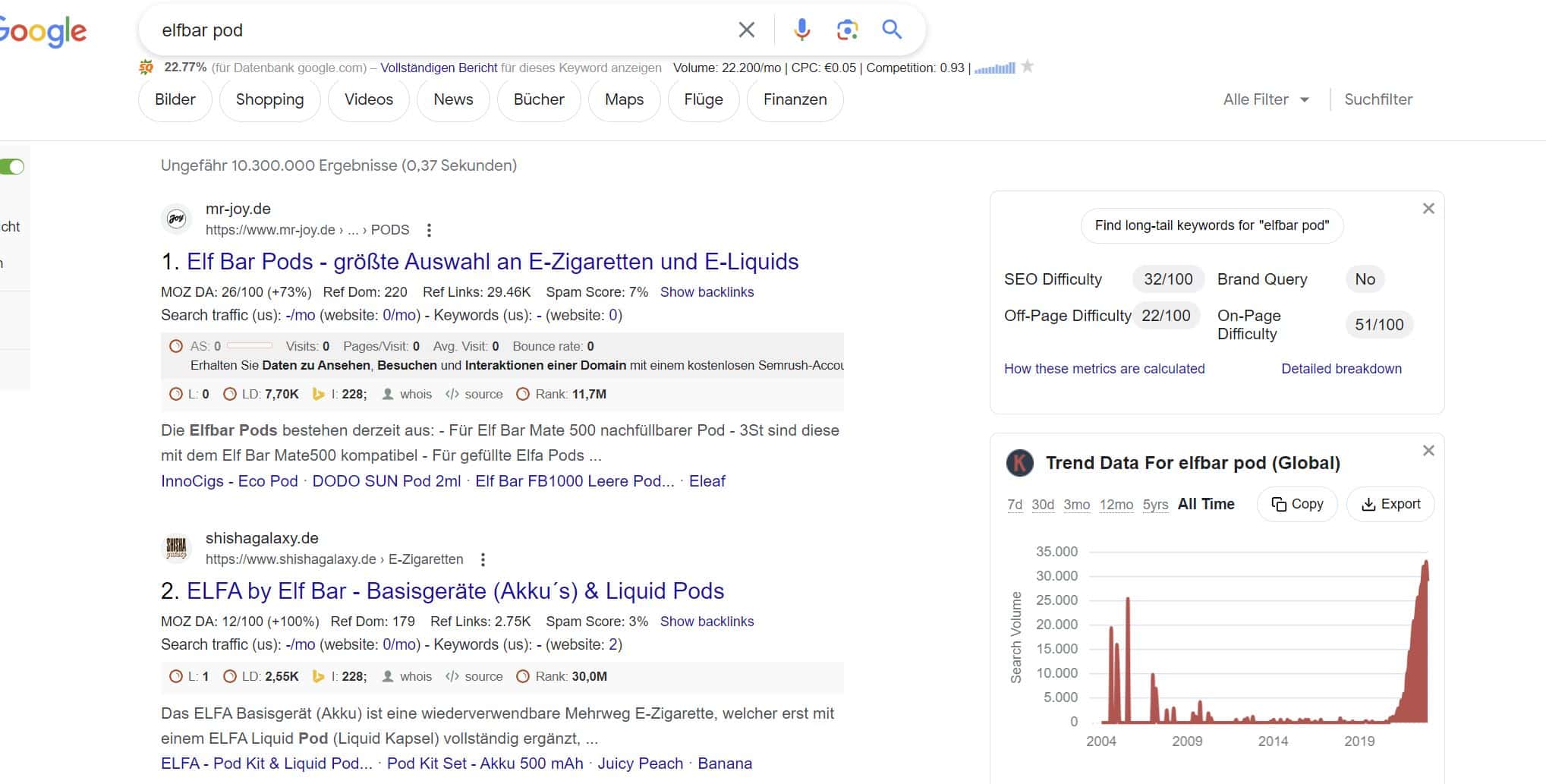Open ELFA by Elf Bar result title

[455, 591]
